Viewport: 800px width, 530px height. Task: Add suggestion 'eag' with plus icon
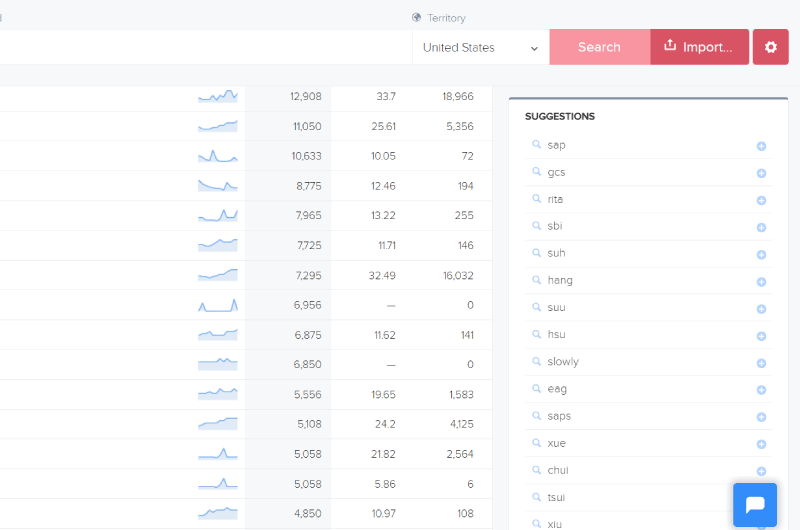coord(761,390)
